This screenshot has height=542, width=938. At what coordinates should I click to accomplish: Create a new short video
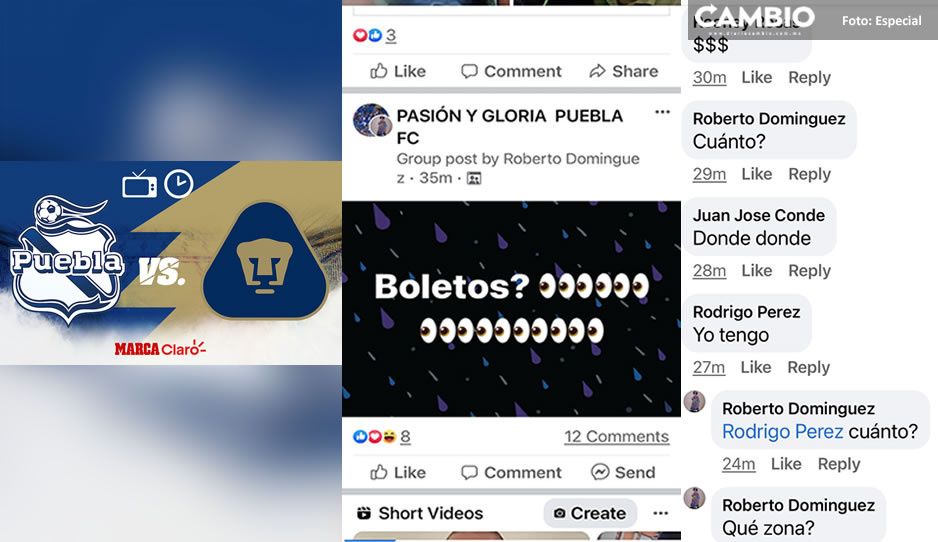tap(590, 513)
